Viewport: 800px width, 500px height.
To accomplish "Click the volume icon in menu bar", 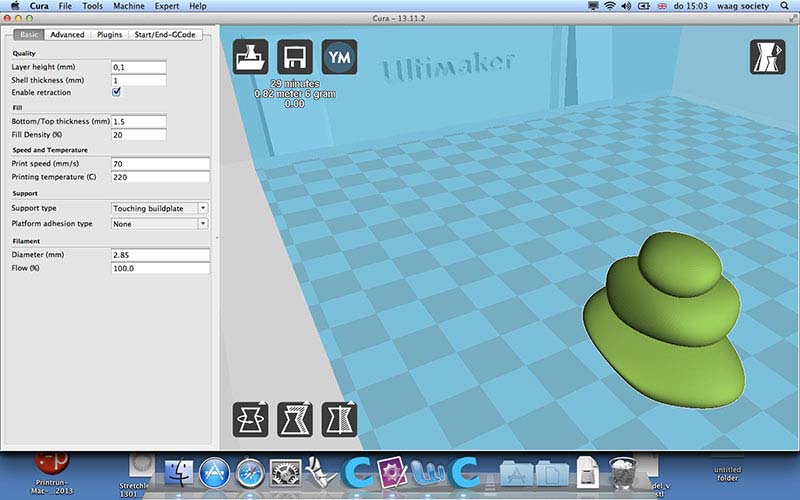I will [x=626, y=6].
